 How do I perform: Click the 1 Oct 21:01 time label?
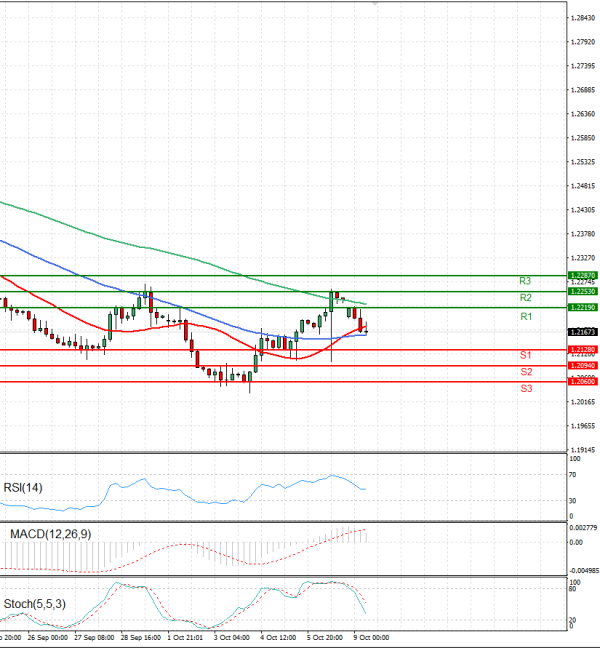coord(186,638)
